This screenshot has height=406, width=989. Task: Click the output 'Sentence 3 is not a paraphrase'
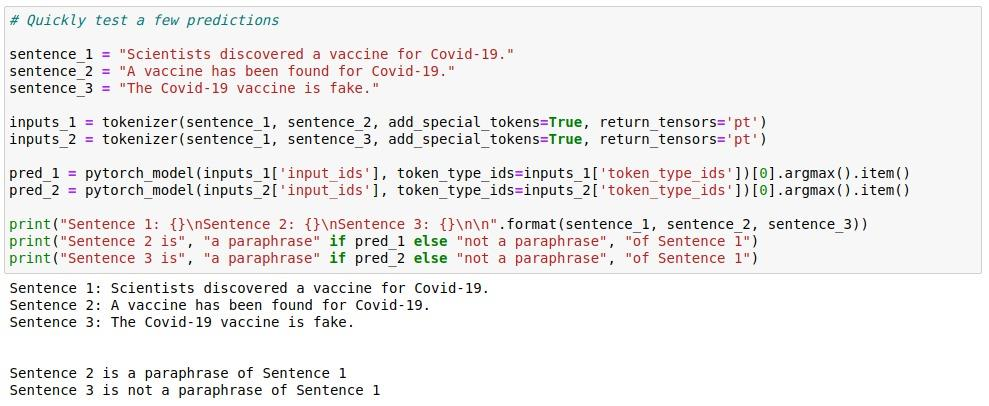pyautogui.click(x=195, y=390)
